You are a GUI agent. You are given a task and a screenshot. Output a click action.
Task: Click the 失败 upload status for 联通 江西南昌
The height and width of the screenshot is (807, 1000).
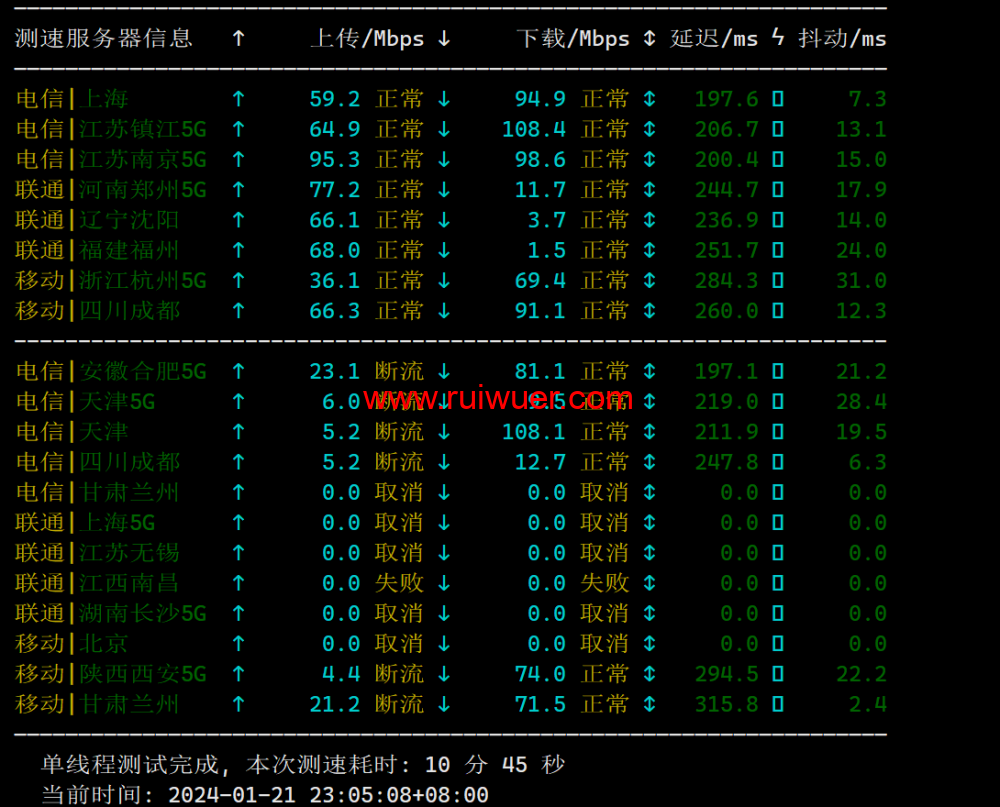(399, 583)
